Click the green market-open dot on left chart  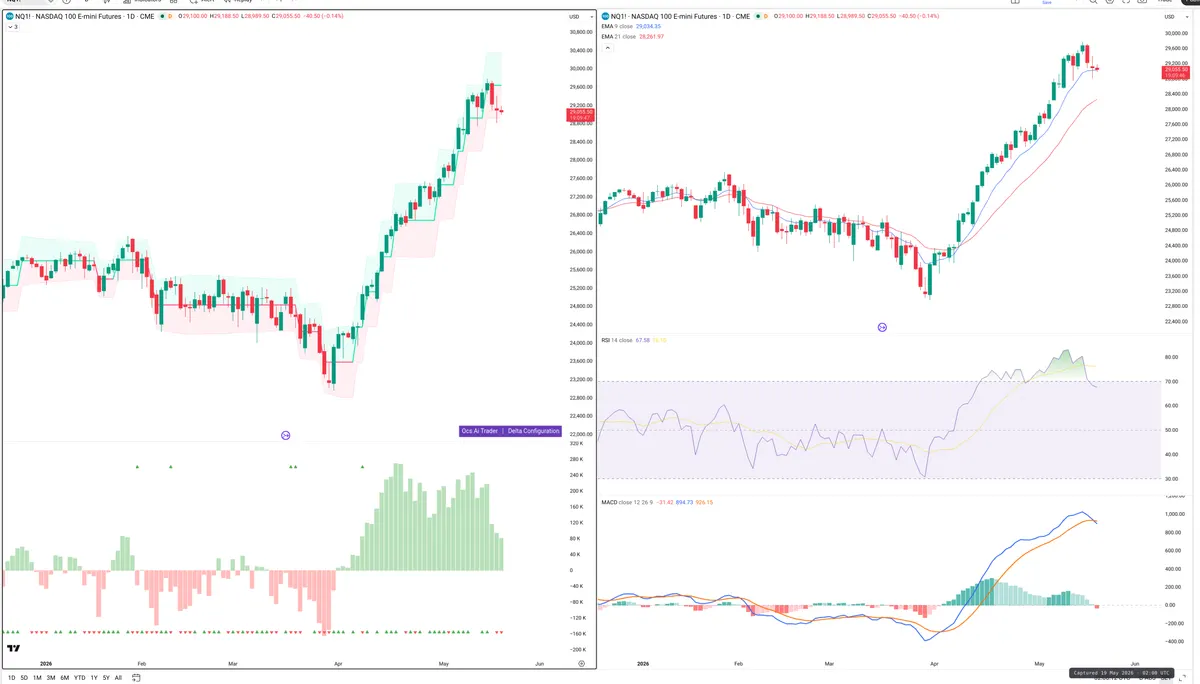pyautogui.click(x=160, y=16)
